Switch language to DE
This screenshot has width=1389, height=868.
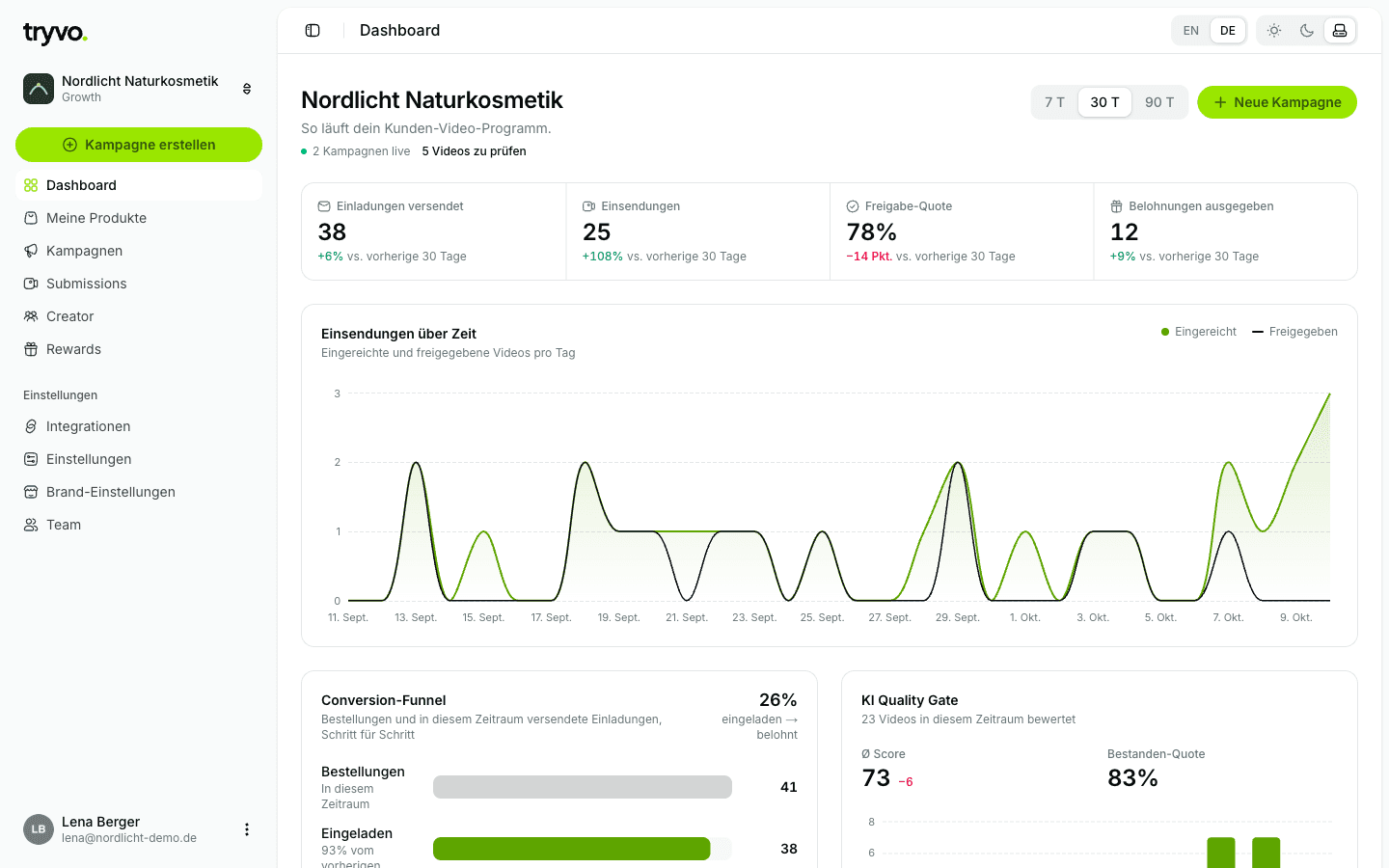click(x=1228, y=31)
